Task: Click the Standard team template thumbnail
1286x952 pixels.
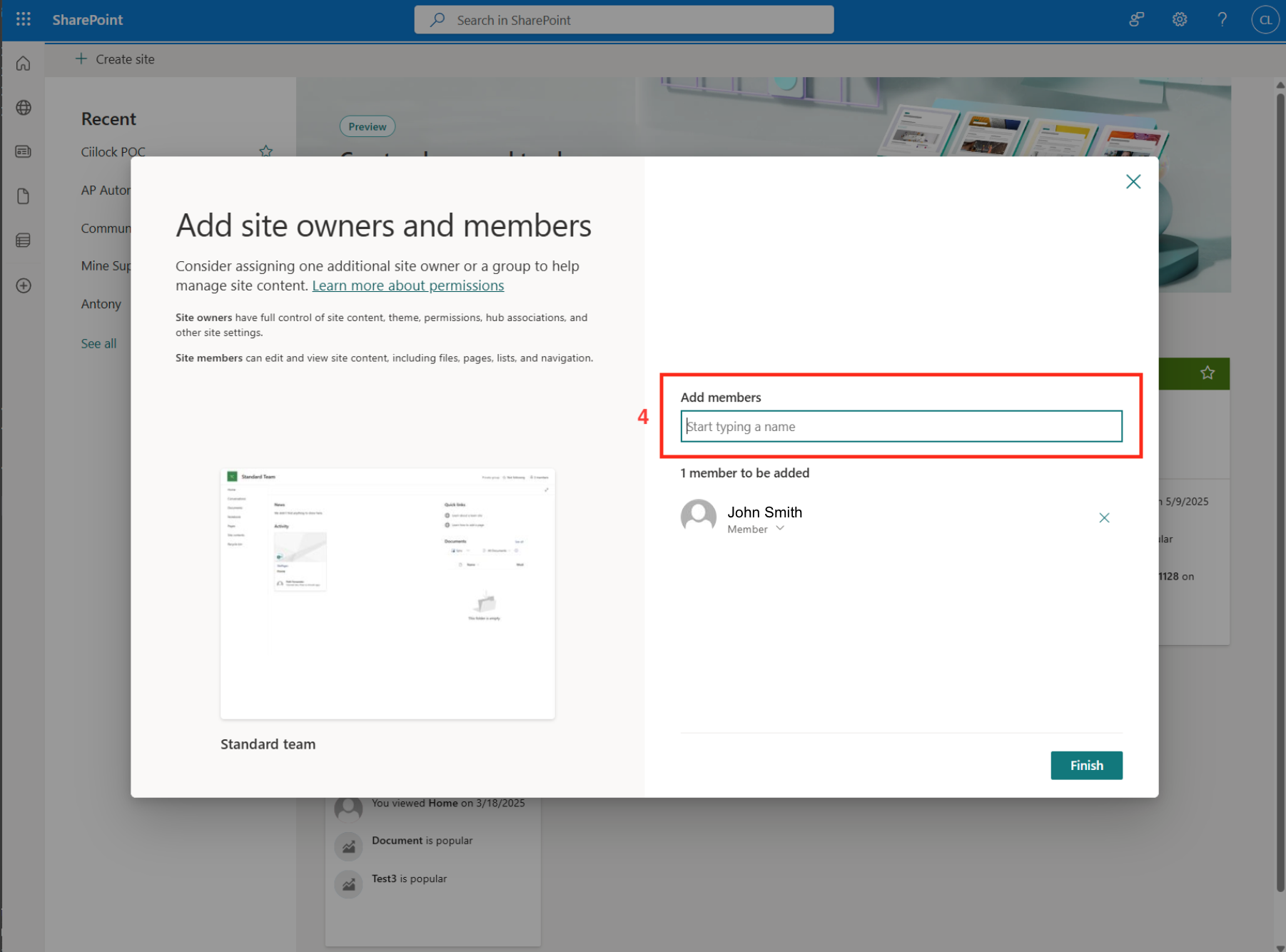Action: [x=388, y=593]
